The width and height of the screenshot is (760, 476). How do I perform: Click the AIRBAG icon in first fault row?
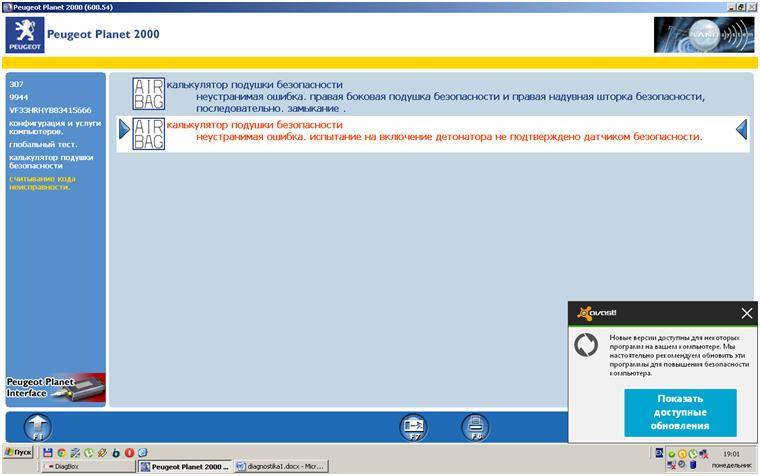click(148, 94)
